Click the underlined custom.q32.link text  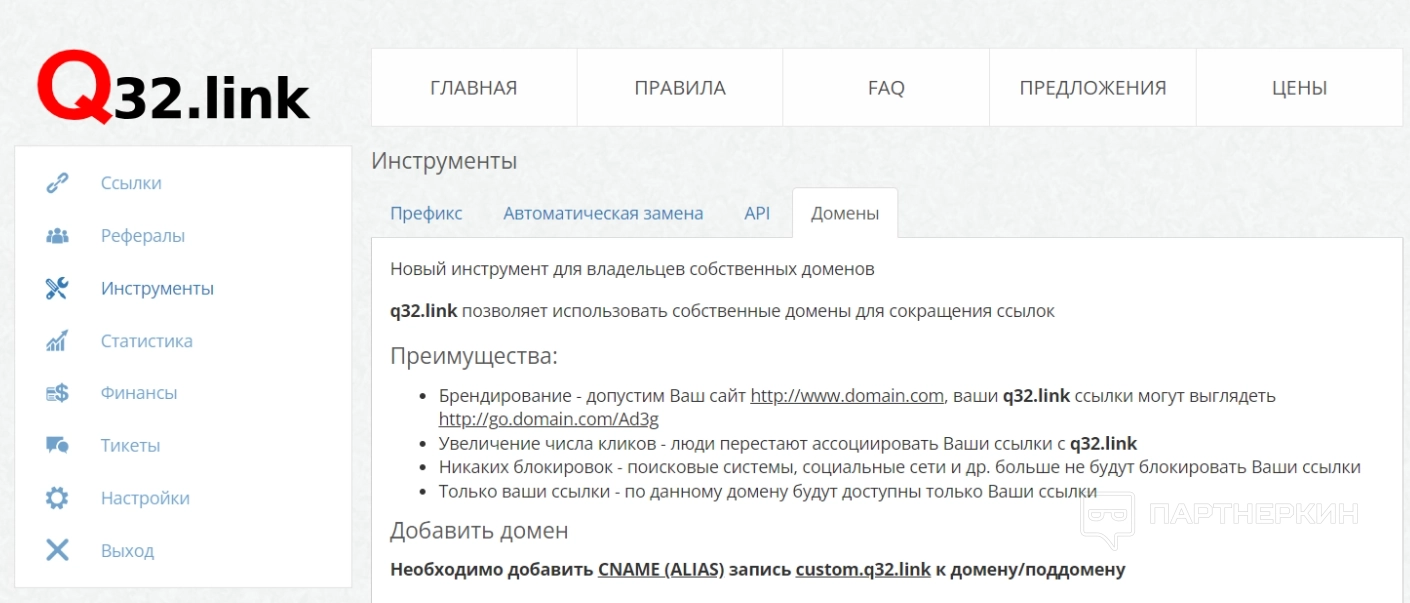tap(864, 570)
